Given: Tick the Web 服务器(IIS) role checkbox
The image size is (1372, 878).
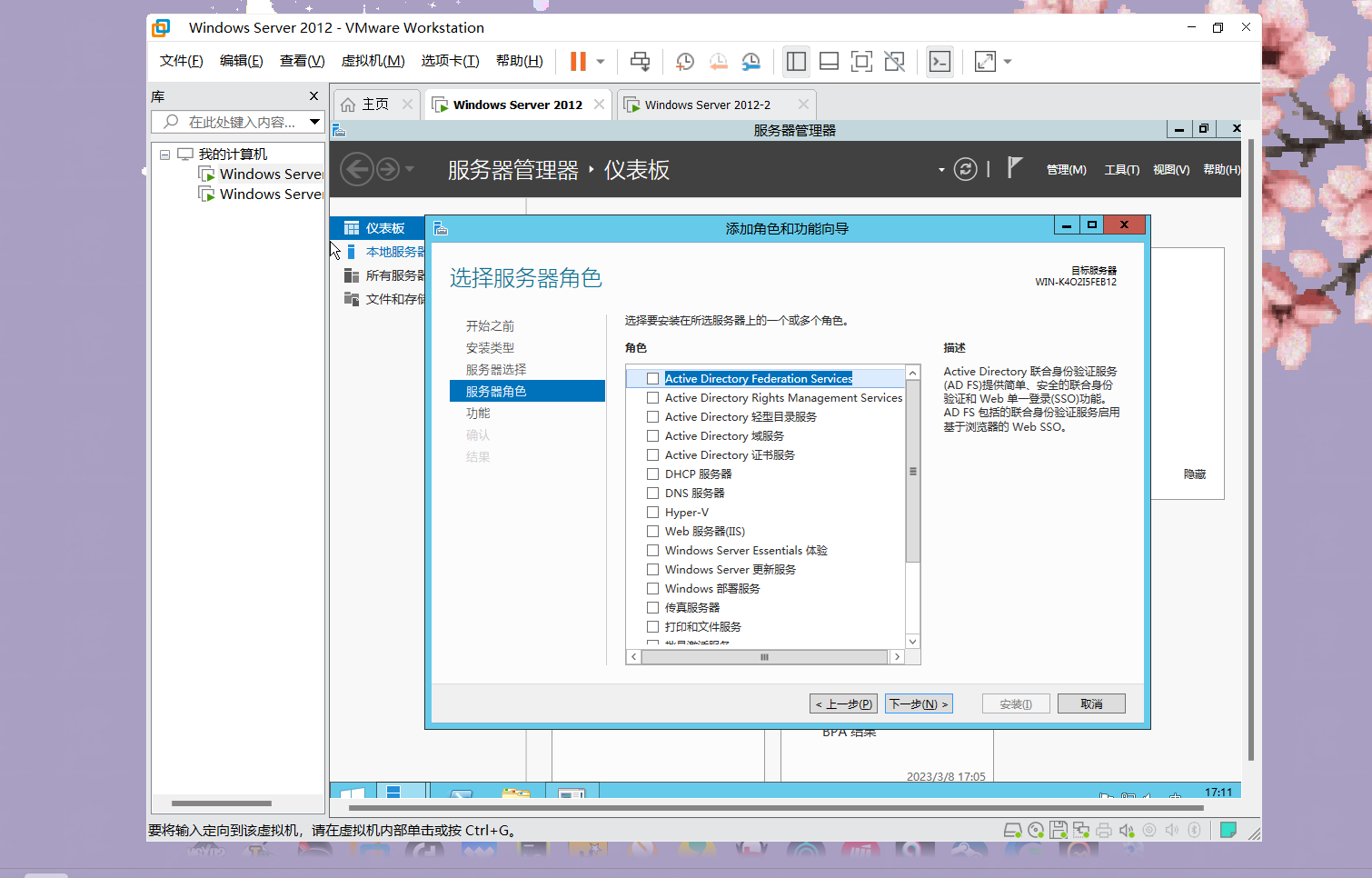Looking at the screenshot, I should [652, 532].
